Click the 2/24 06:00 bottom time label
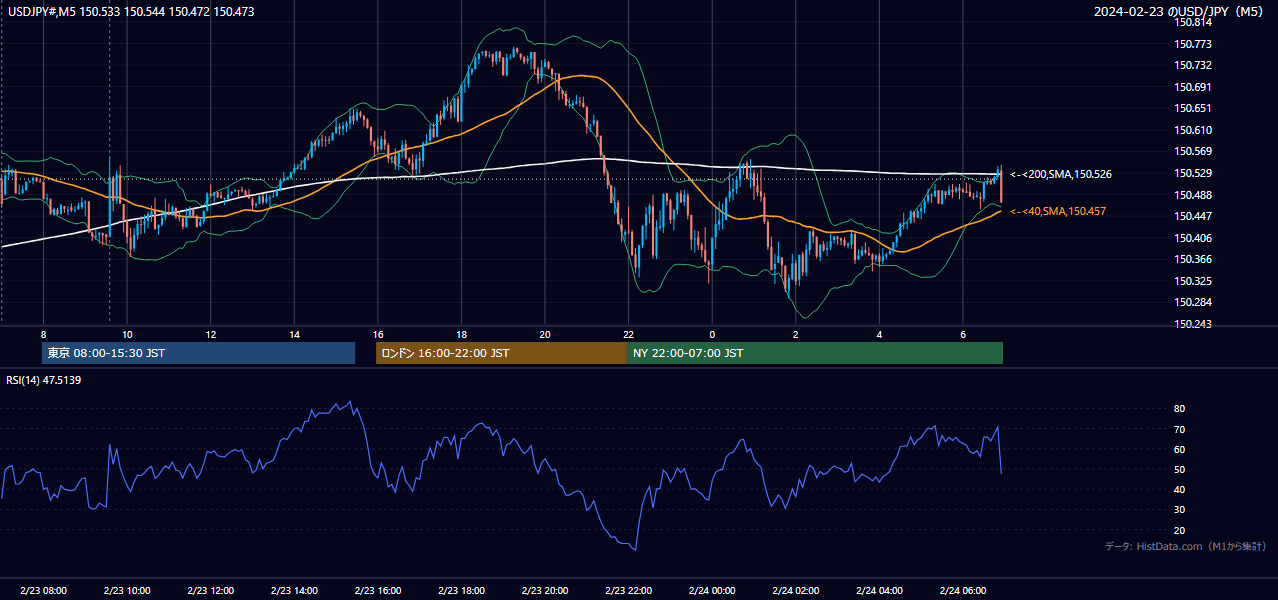This screenshot has height=600, width=1278. pyautogui.click(x=963, y=590)
